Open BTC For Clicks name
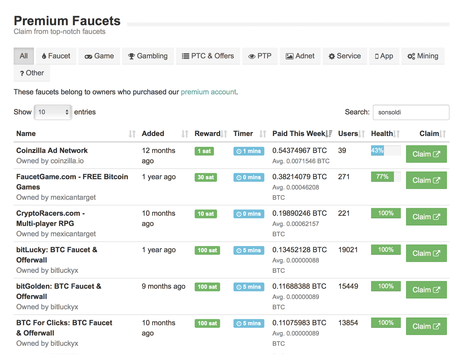Viewport: 459px width, 362px height. tap(64, 328)
